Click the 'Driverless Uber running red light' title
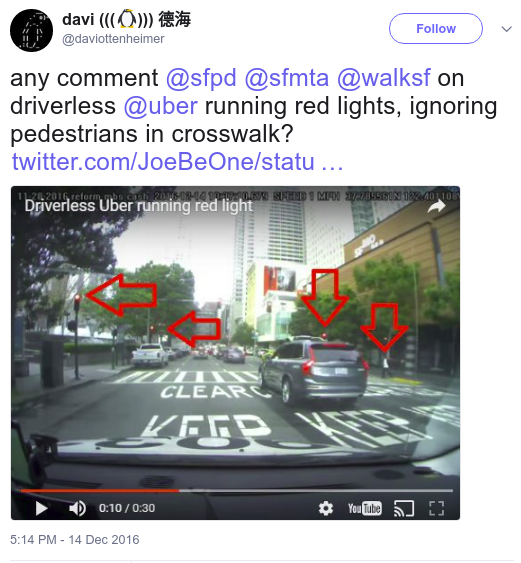The width and height of the screenshot is (521, 563). click(x=139, y=206)
